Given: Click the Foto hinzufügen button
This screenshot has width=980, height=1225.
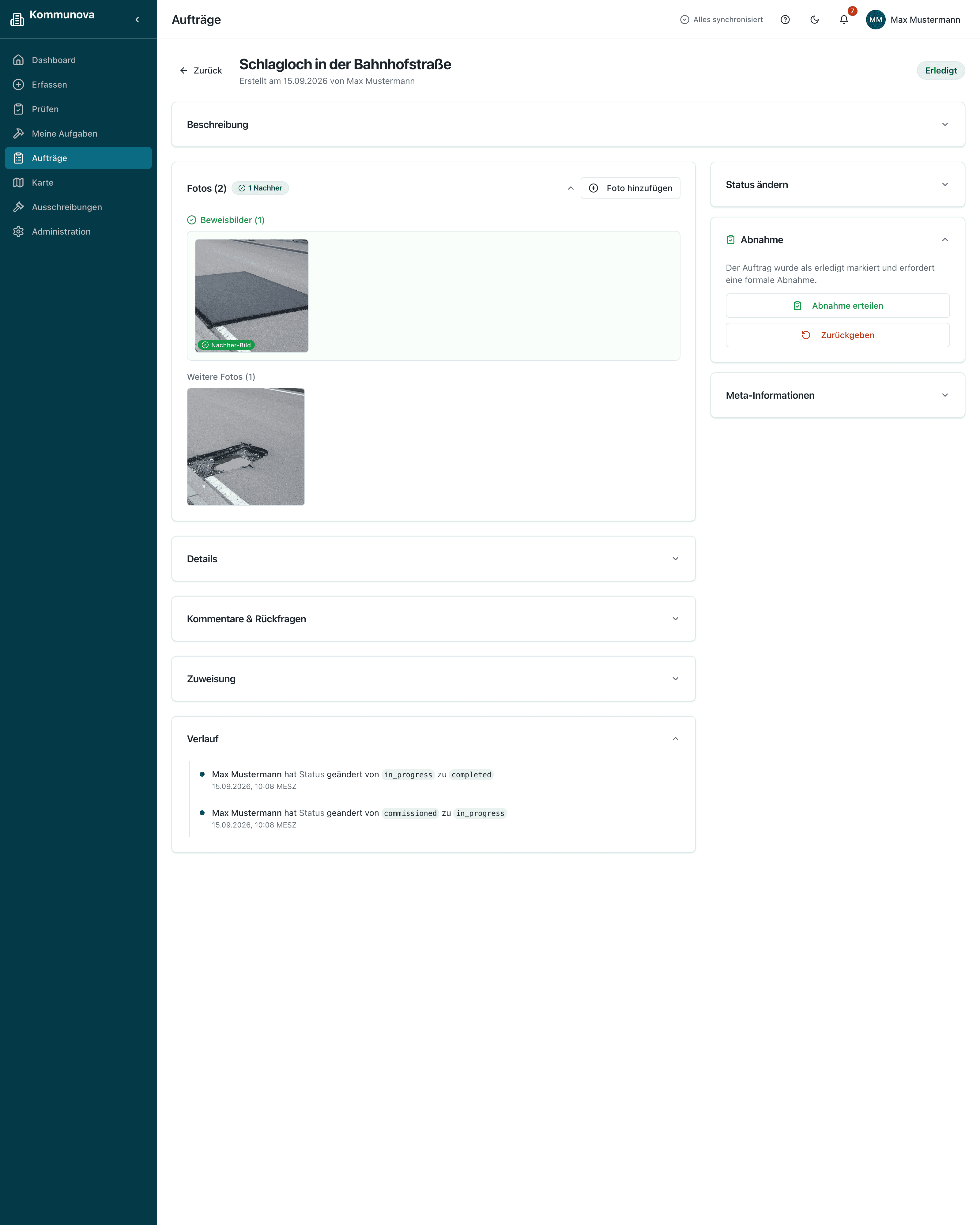Looking at the screenshot, I should tap(631, 188).
